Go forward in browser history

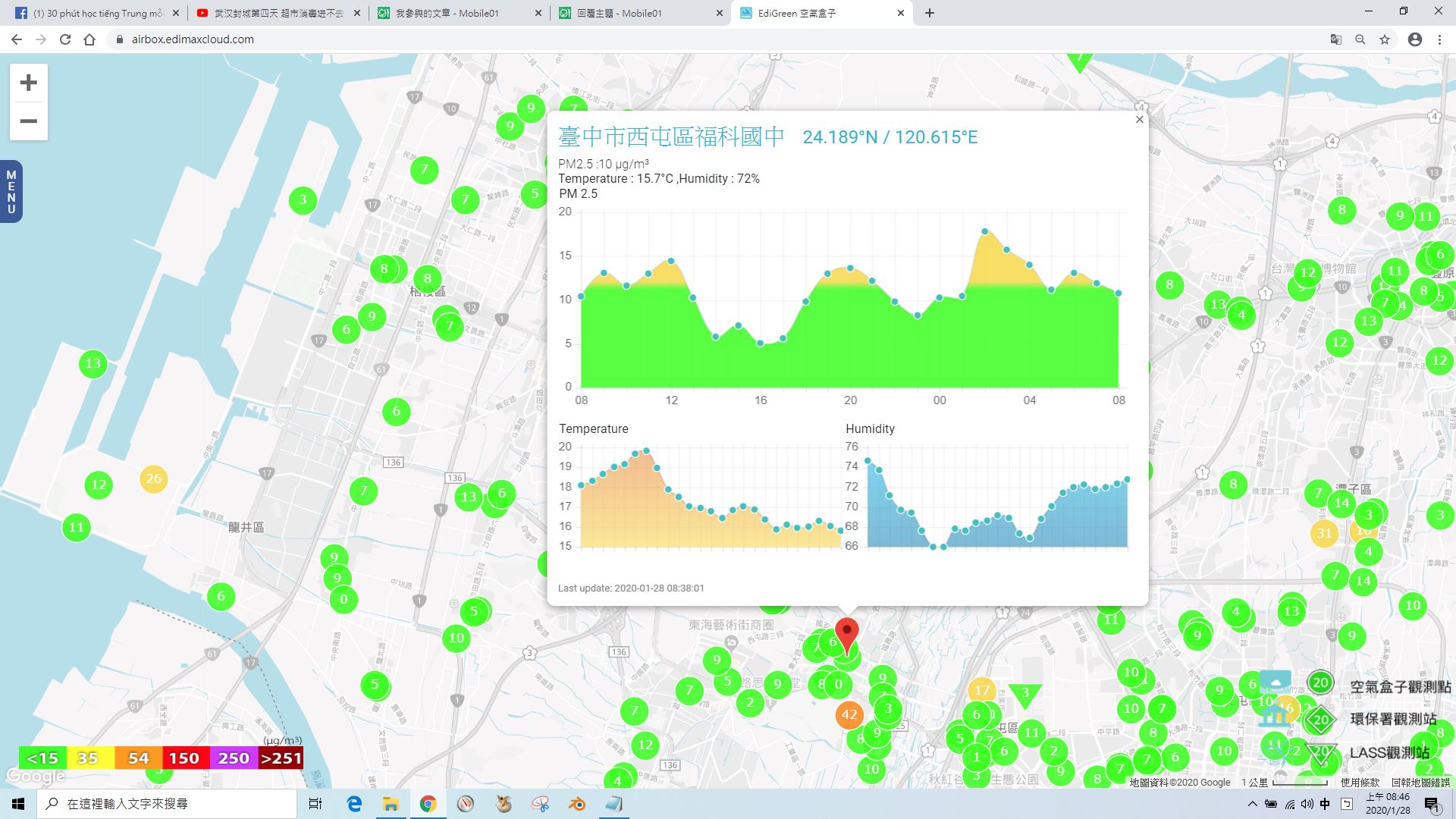[41, 39]
